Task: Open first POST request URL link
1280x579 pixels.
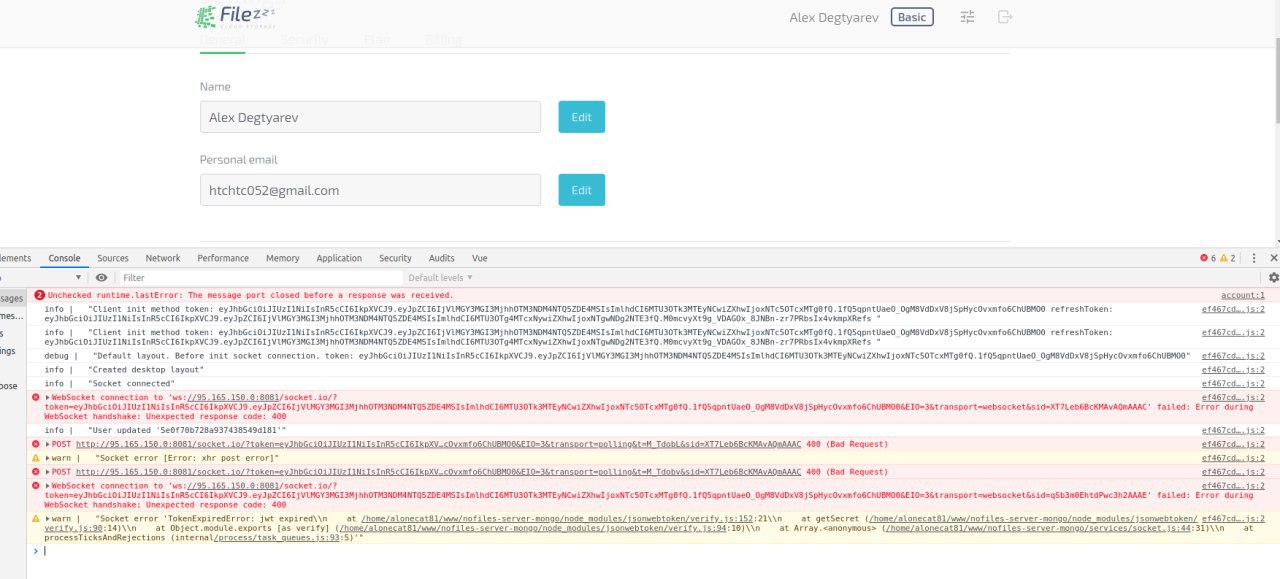Action: [438, 444]
